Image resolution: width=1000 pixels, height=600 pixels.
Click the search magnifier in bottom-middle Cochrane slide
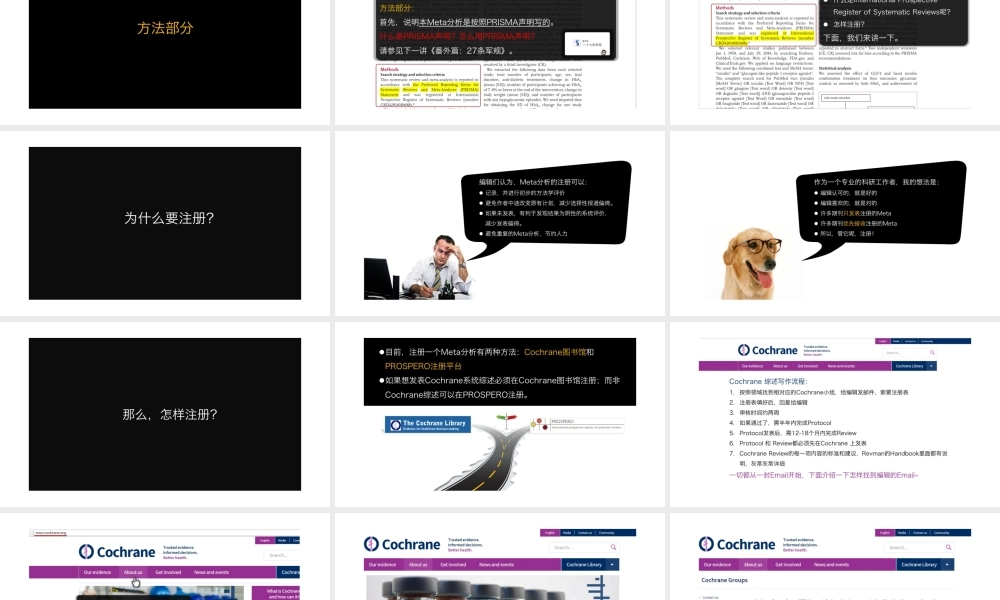click(x=613, y=547)
